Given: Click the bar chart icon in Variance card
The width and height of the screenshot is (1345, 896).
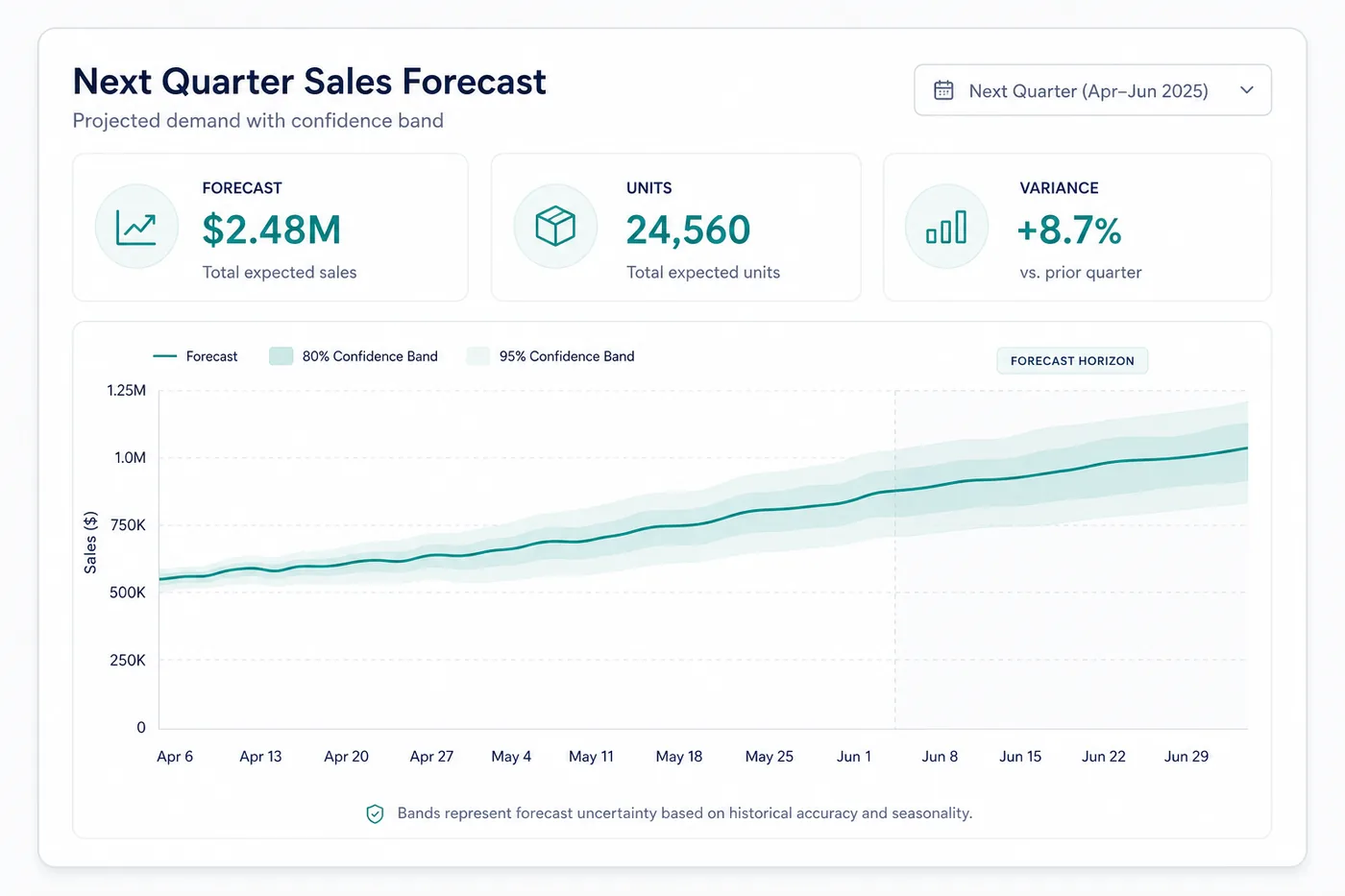Looking at the screenshot, I should click(946, 228).
